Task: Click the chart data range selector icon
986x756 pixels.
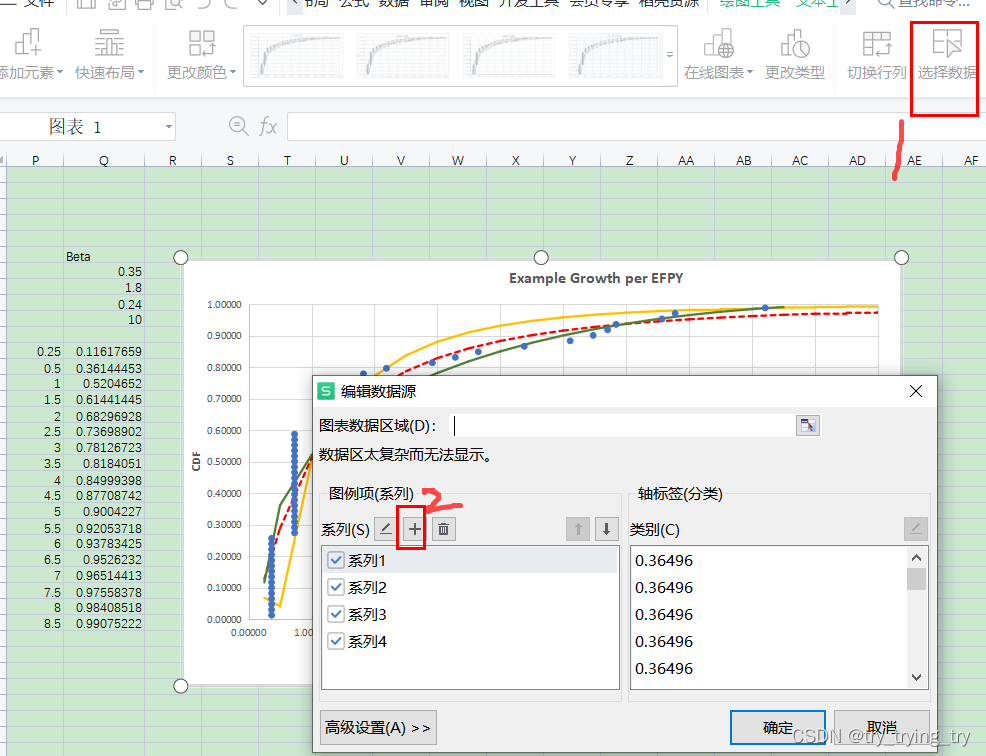Action: 807,426
